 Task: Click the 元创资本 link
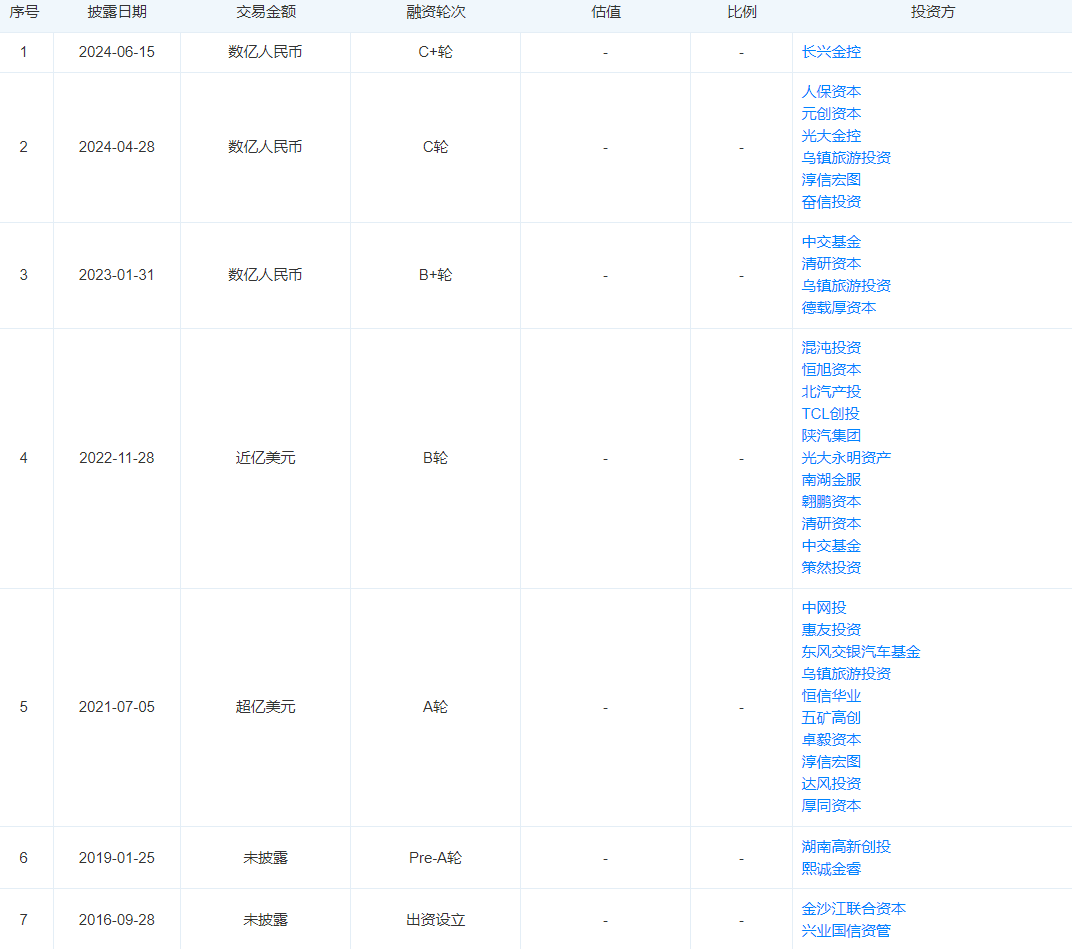(x=831, y=113)
